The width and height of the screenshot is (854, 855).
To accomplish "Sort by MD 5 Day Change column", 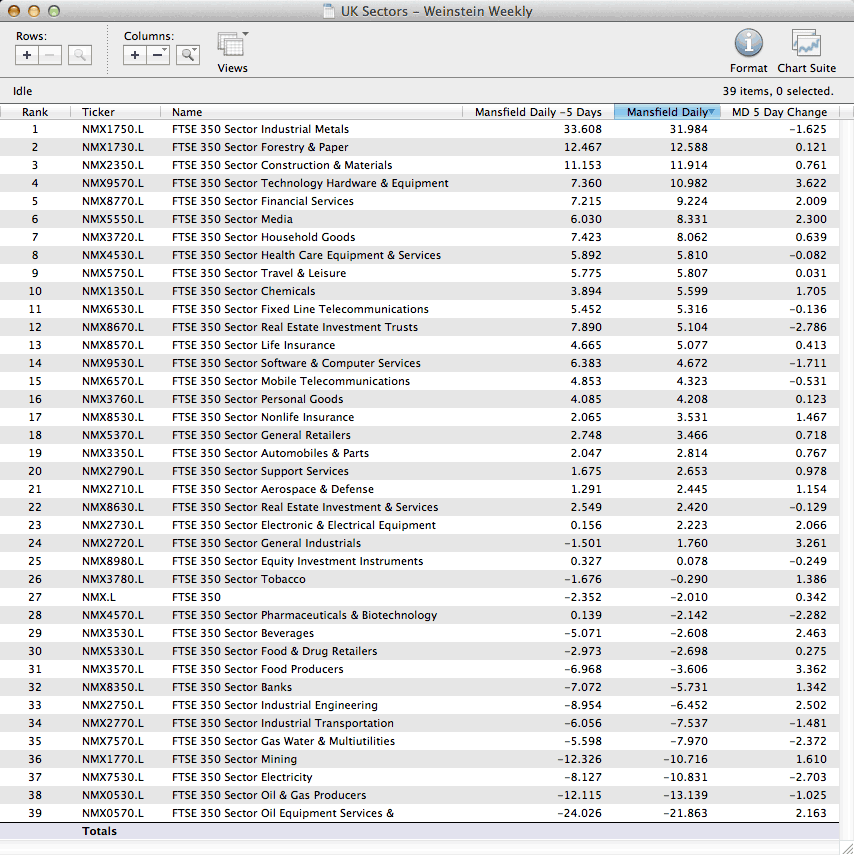I will pos(779,112).
